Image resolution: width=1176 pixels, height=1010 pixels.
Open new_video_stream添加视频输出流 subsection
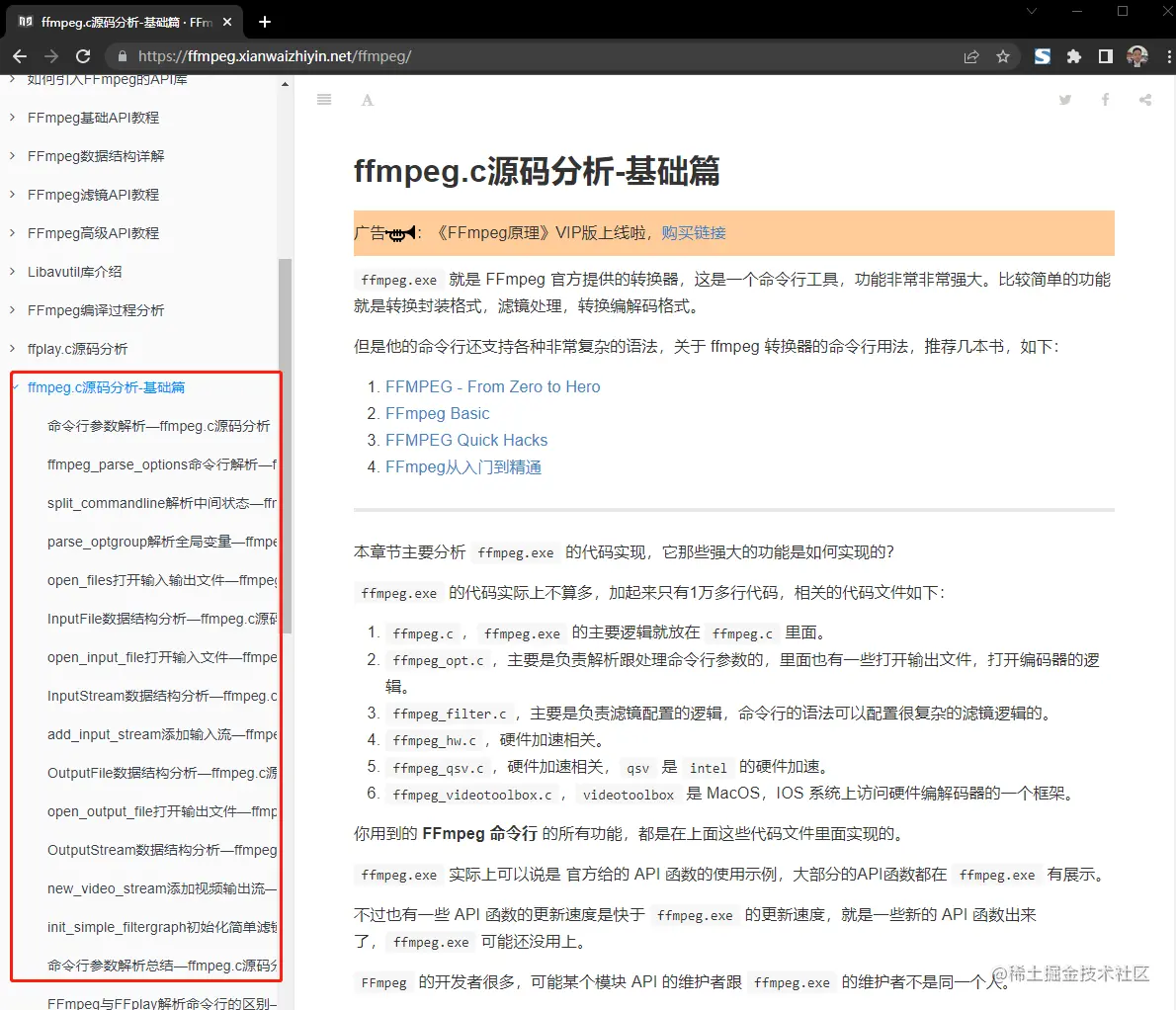(x=161, y=888)
